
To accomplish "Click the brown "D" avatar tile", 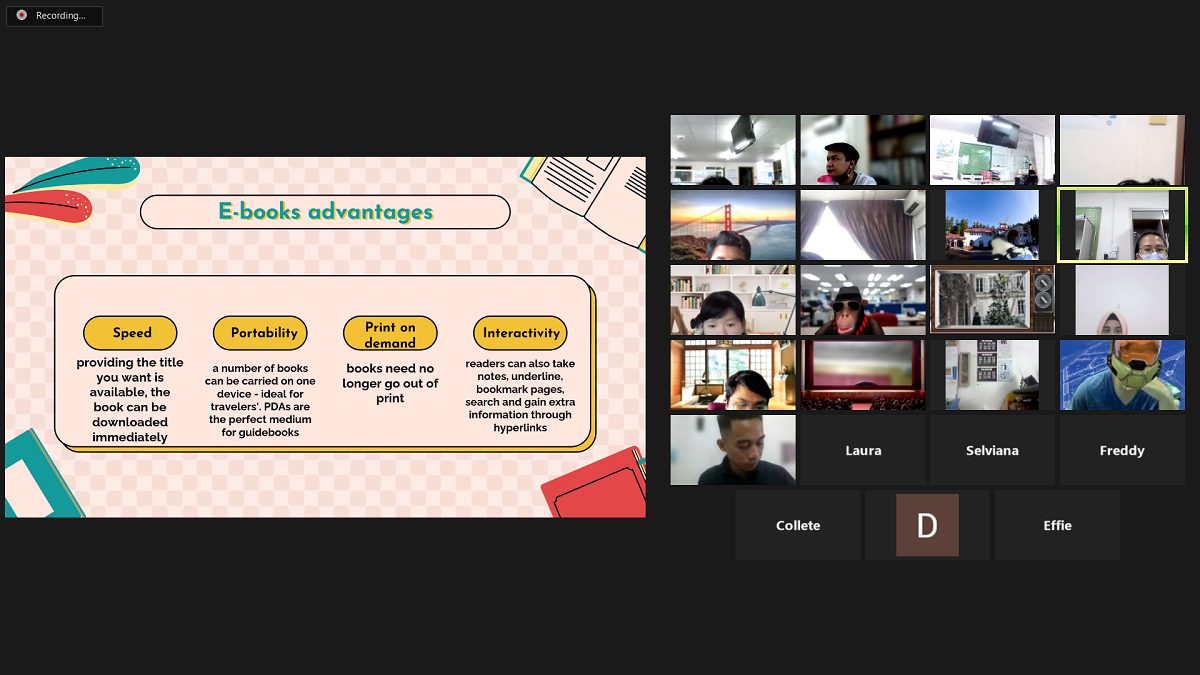I will coord(927,525).
